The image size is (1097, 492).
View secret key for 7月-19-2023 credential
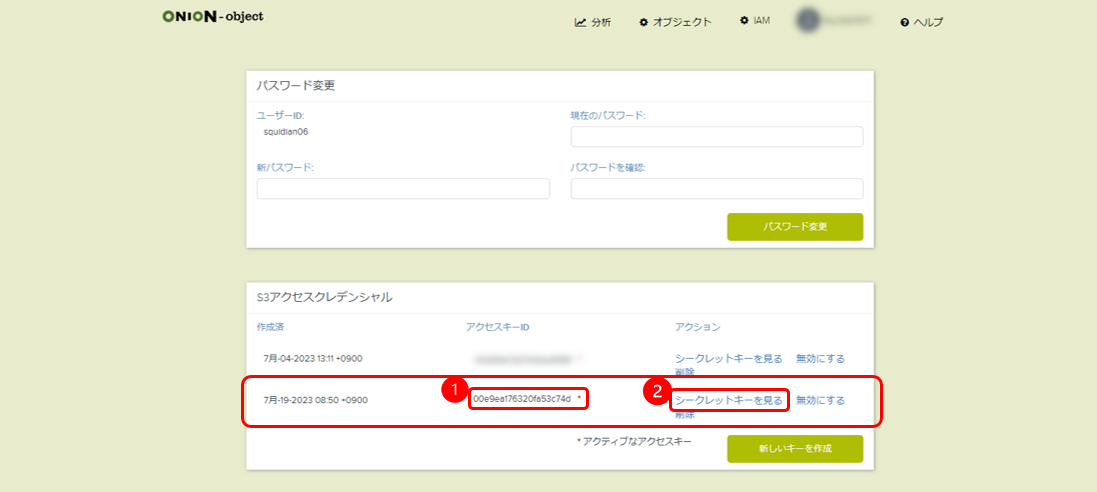729,400
